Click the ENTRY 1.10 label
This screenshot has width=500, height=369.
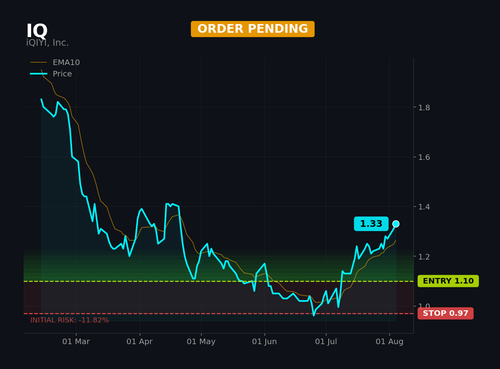pyautogui.click(x=448, y=281)
